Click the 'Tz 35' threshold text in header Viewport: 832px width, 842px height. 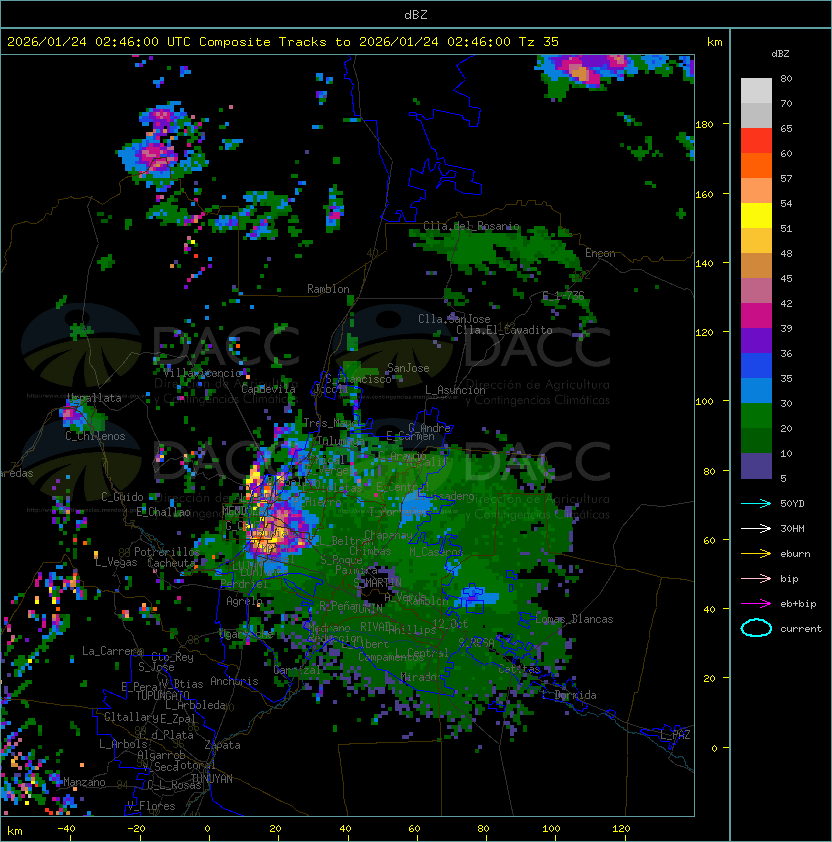[539, 42]
